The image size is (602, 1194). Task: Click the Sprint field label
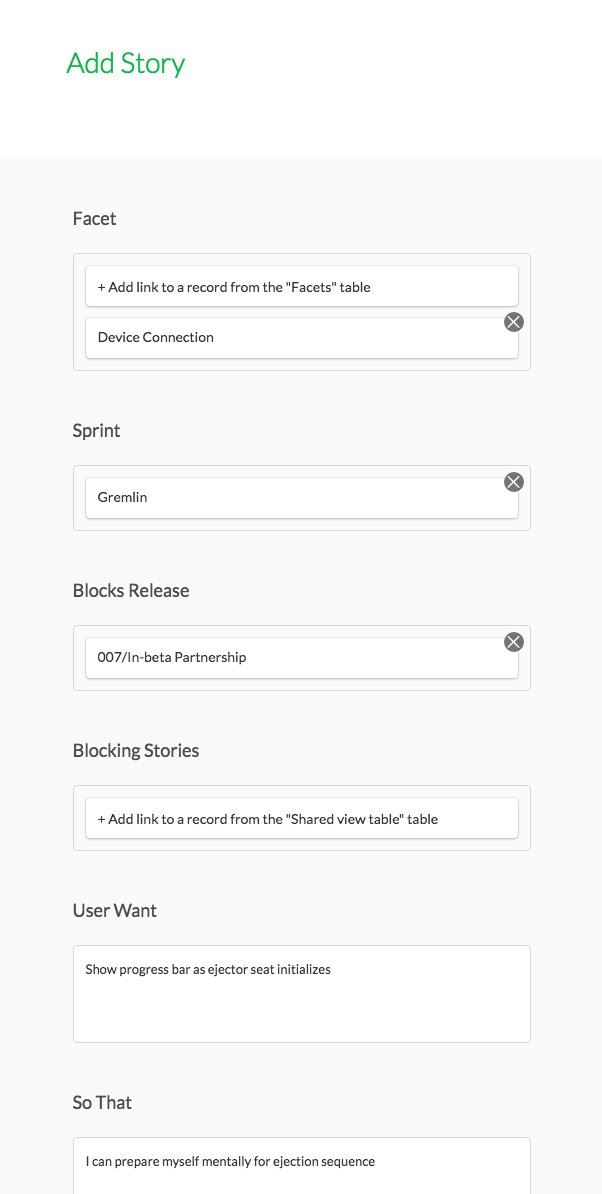tap(97, 431)
